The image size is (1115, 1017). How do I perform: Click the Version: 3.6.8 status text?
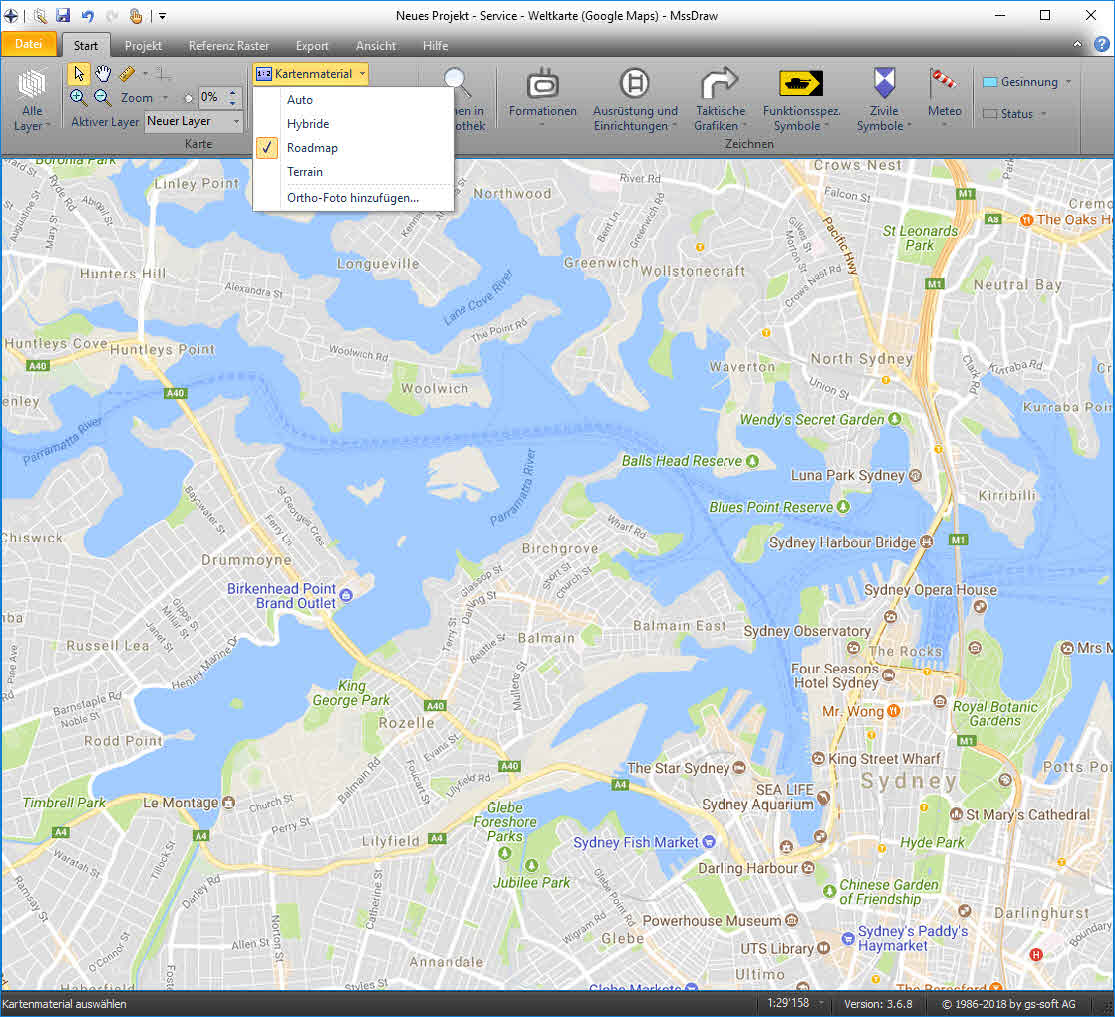pyautogui.click(x=878, y=1003)
